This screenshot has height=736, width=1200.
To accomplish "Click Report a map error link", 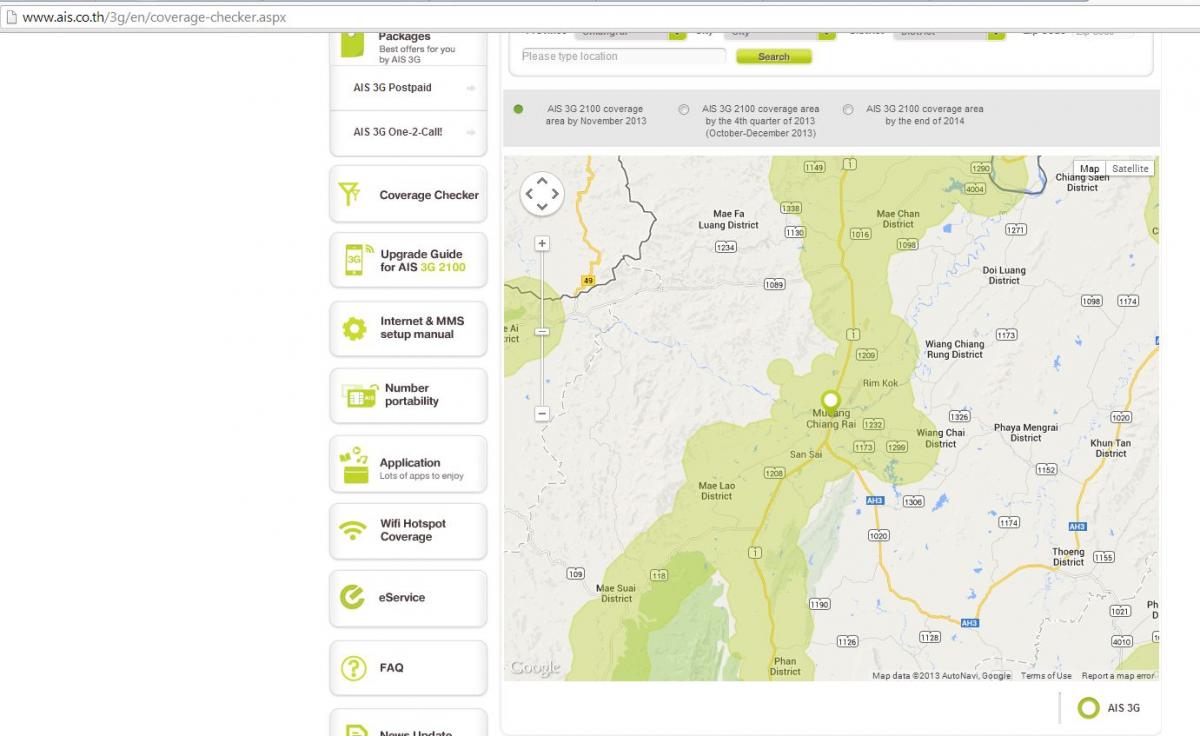I will point(1118,676).
